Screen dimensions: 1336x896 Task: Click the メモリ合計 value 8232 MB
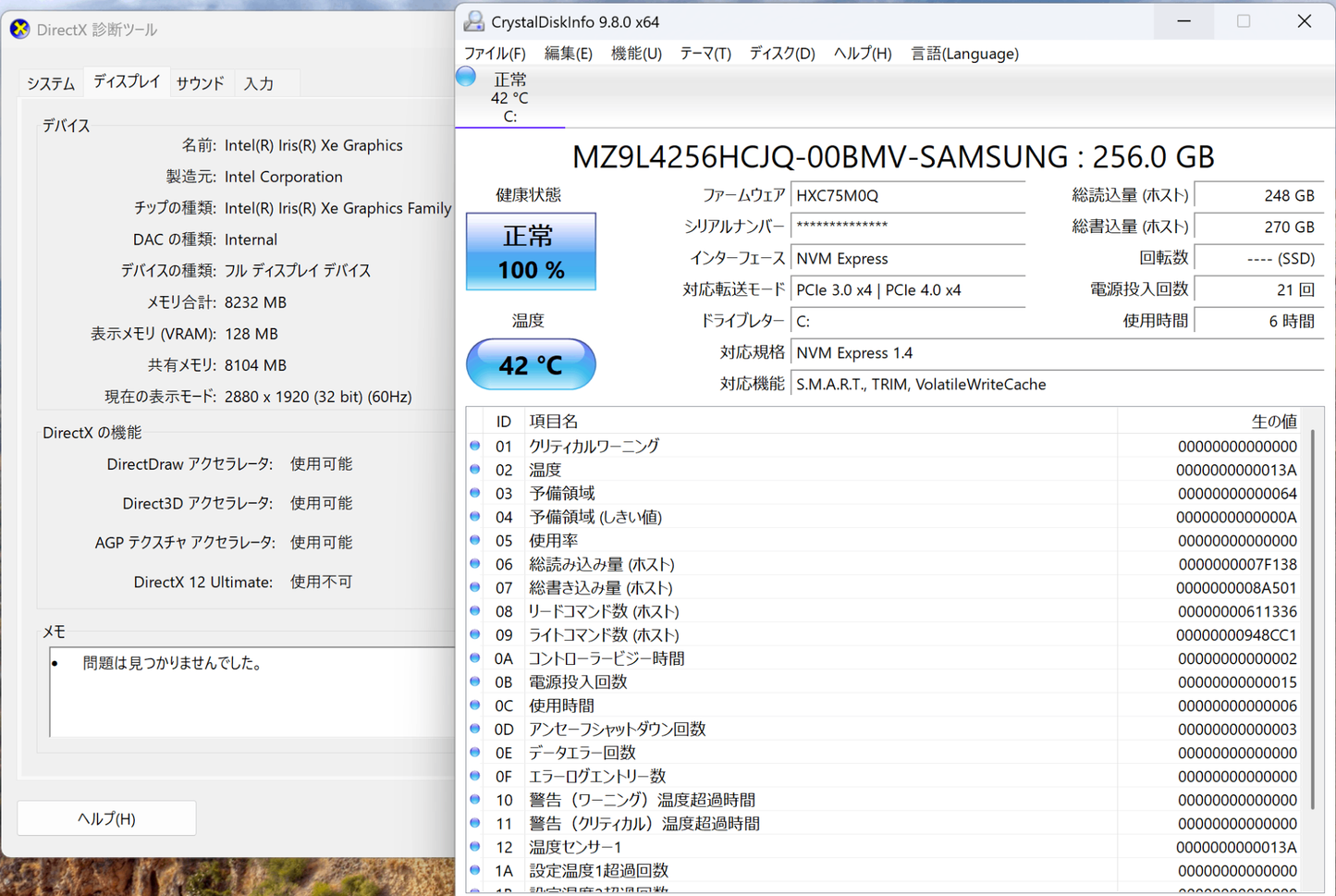[x=255, y=302]
